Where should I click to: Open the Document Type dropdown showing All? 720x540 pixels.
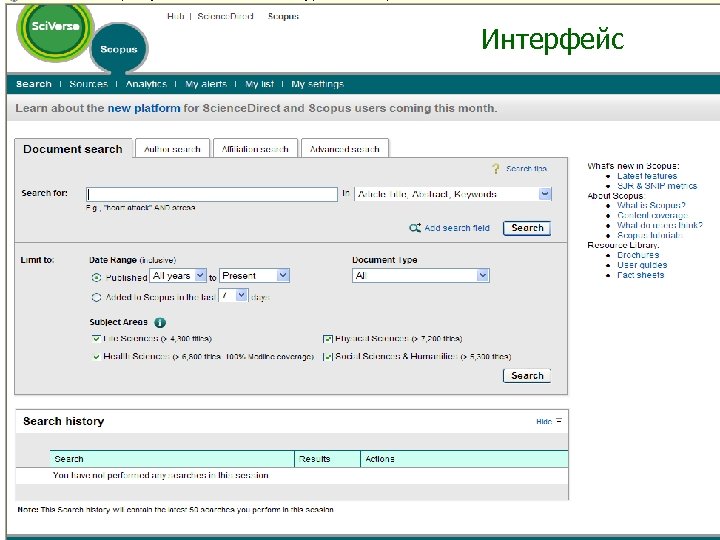(421, 276)
